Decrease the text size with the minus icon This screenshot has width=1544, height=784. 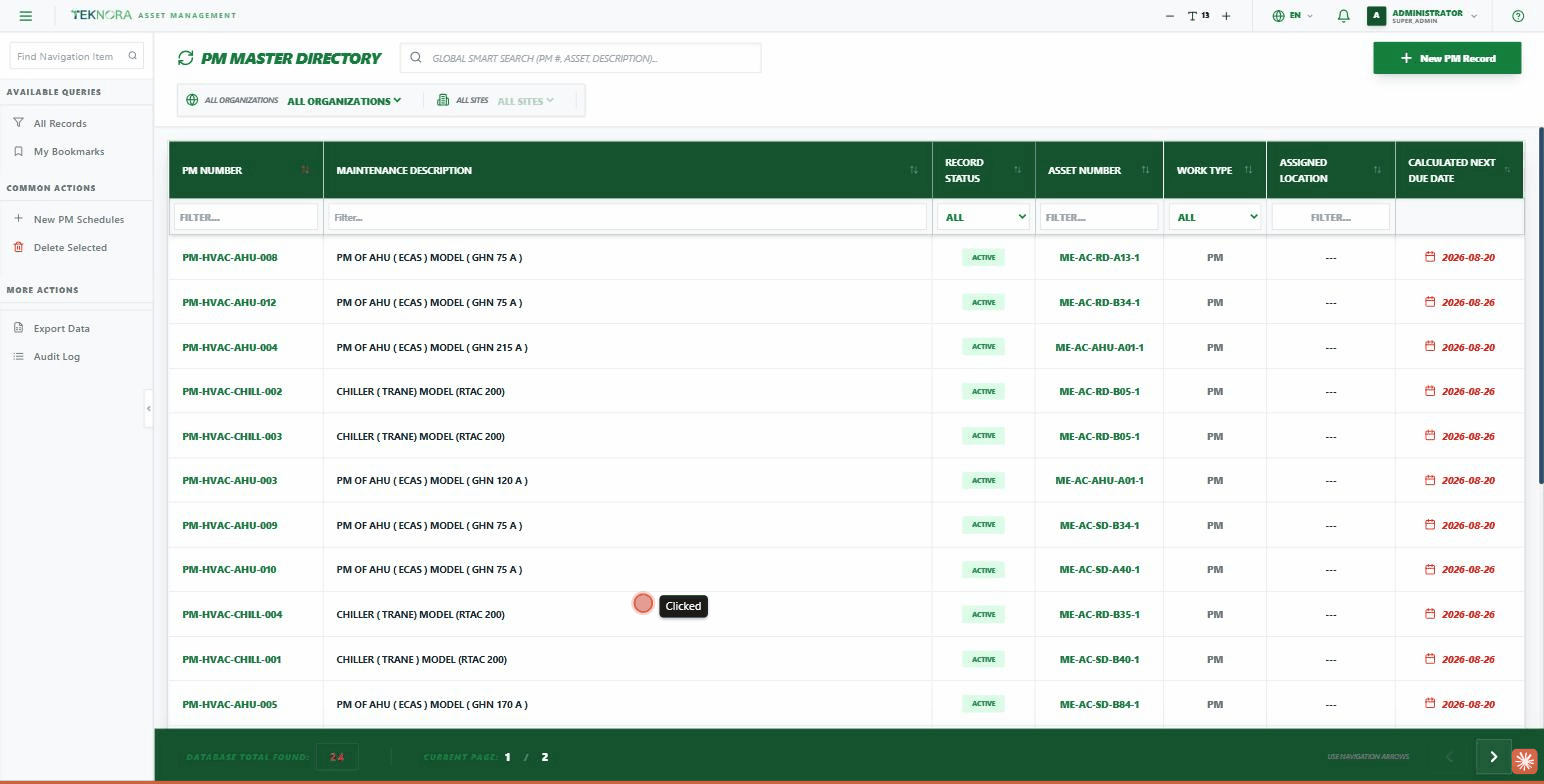1170,16
